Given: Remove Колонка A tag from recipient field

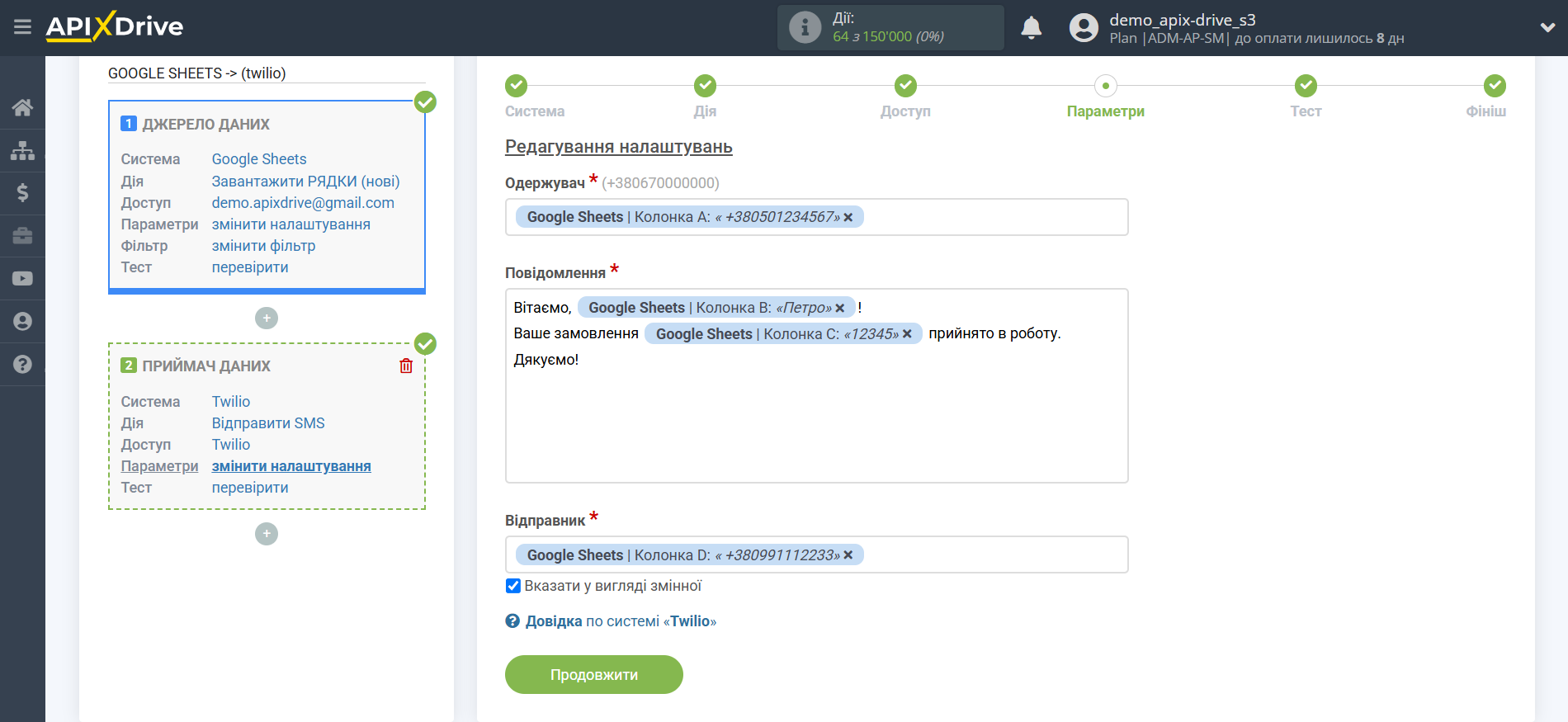Looking at the screenshot, I should click(x=848, y=217).
